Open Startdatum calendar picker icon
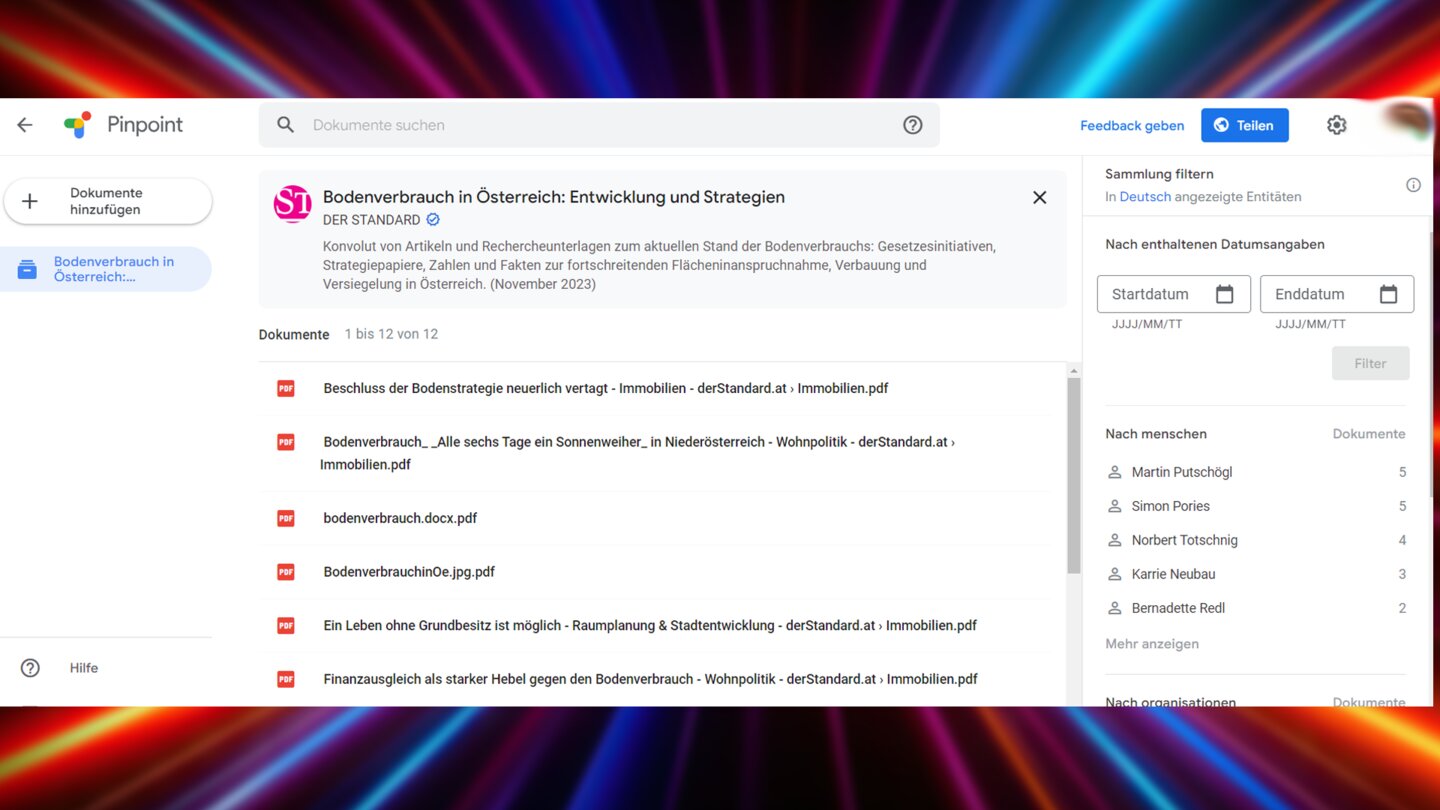 [x=1224, y=294]
